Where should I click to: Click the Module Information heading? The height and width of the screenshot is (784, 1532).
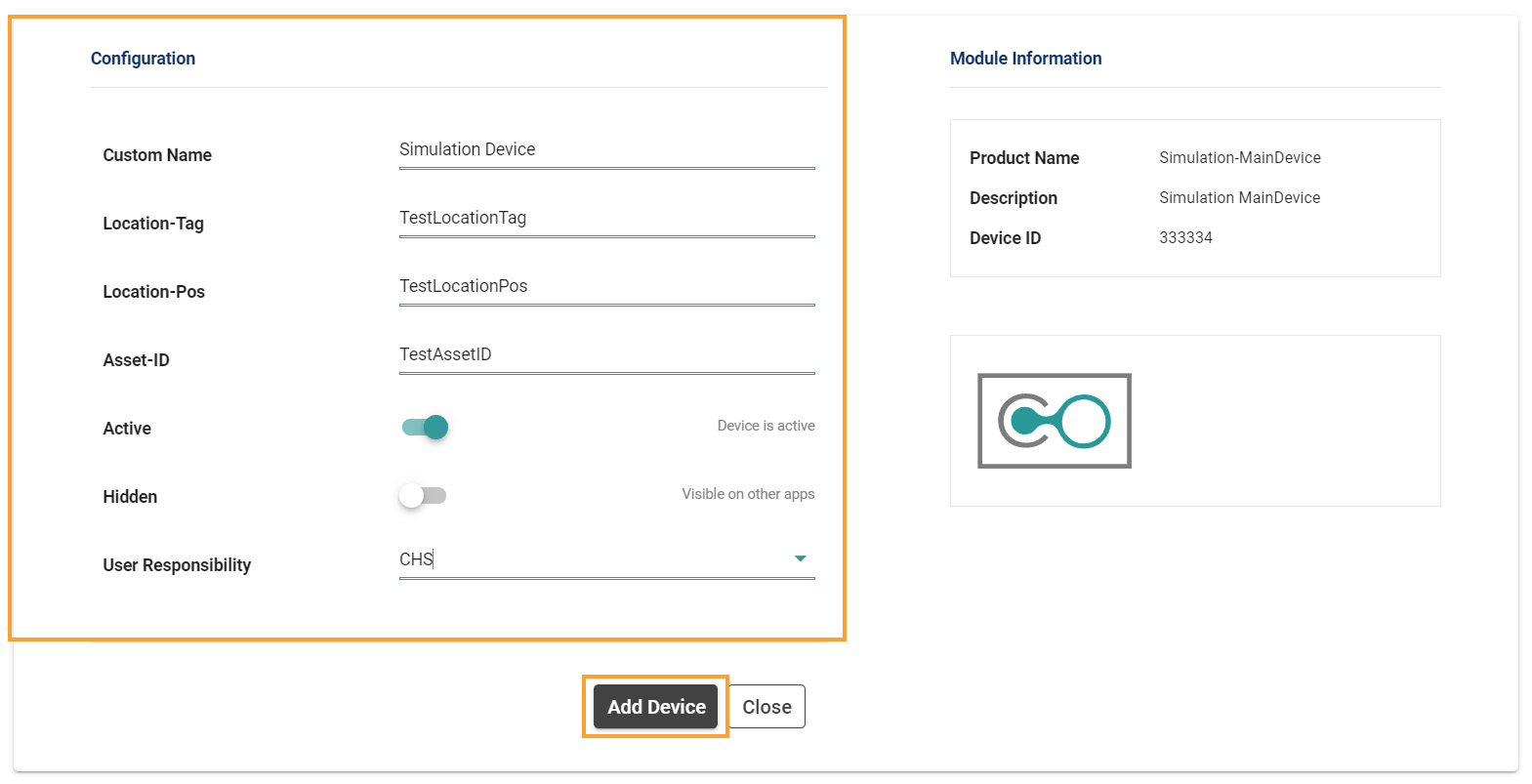1025,59
